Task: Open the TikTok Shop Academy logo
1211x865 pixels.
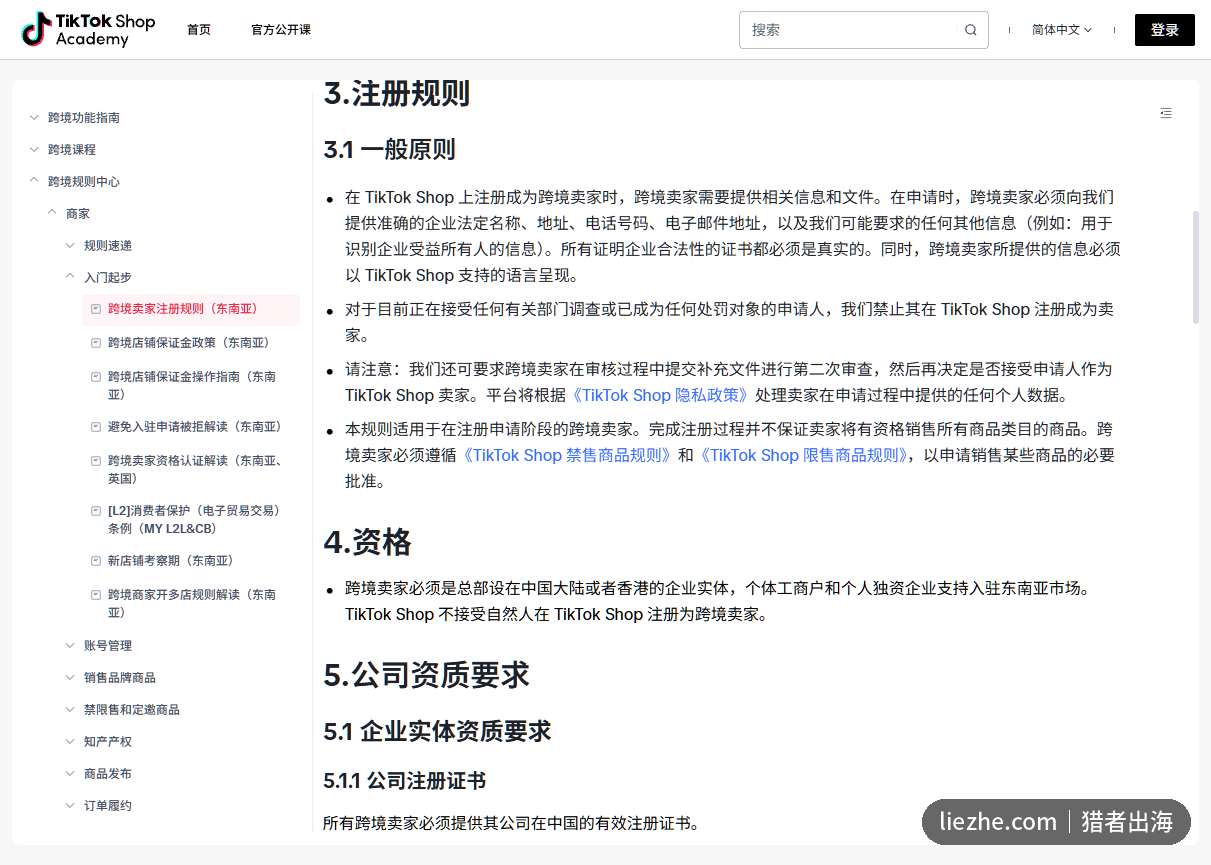Action: (x=88, y=30)
